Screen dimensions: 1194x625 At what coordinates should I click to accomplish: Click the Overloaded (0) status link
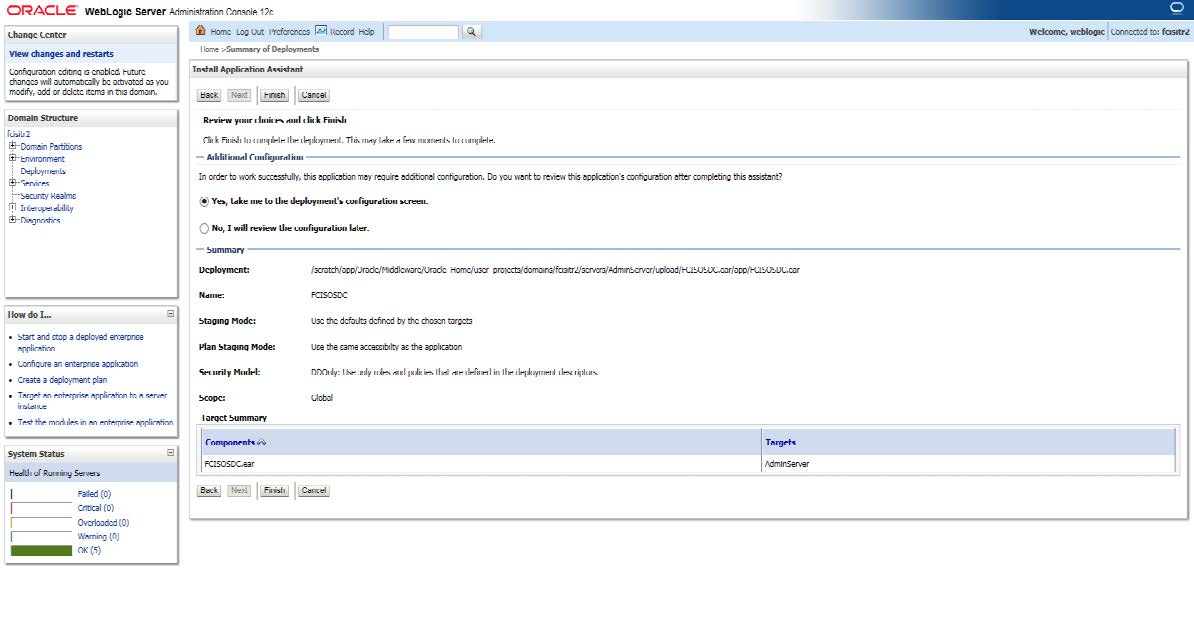tap(104, 523)
